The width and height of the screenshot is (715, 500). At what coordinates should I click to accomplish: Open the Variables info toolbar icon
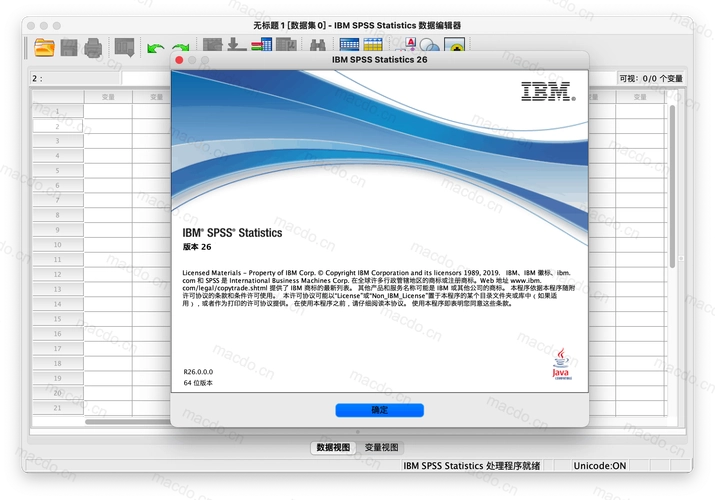(x=262, y=45)
